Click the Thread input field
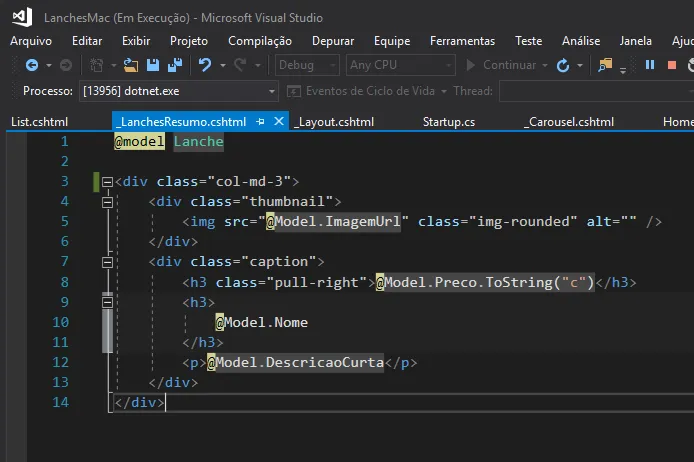 pos(597,91)
